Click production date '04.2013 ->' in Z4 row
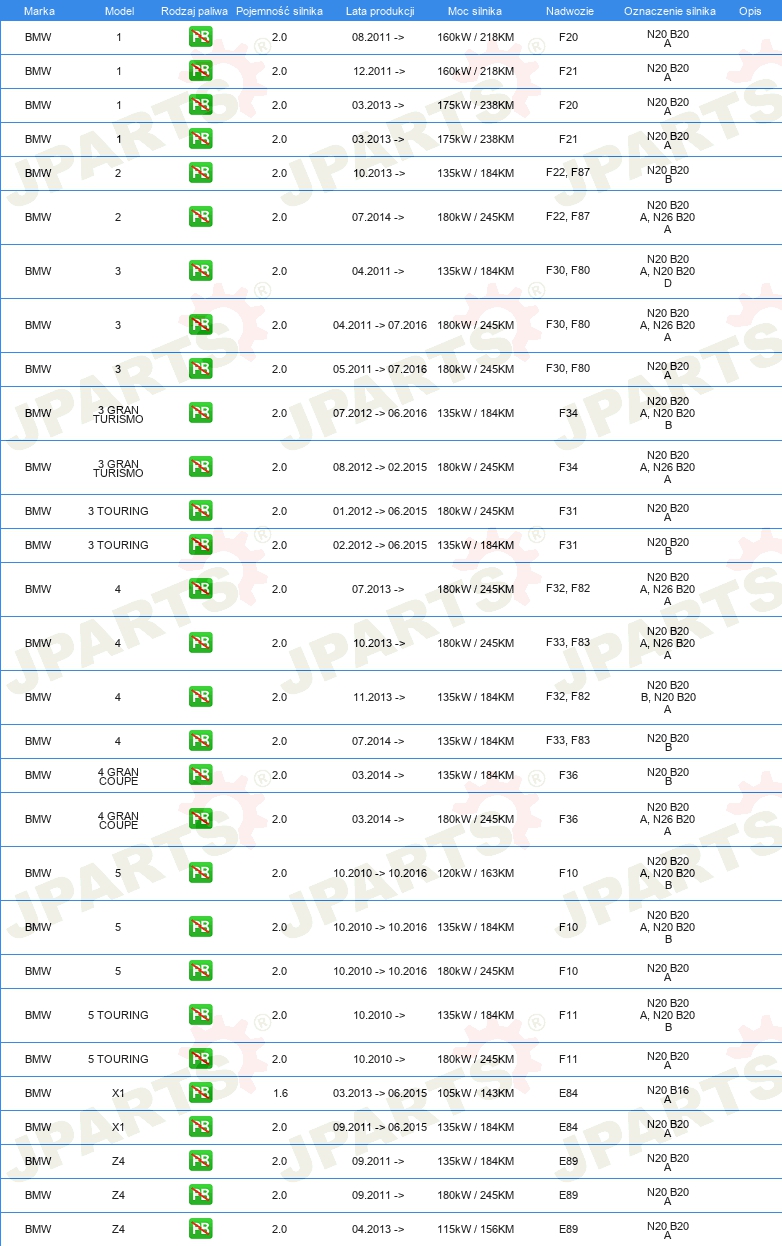 point(379,1229)
